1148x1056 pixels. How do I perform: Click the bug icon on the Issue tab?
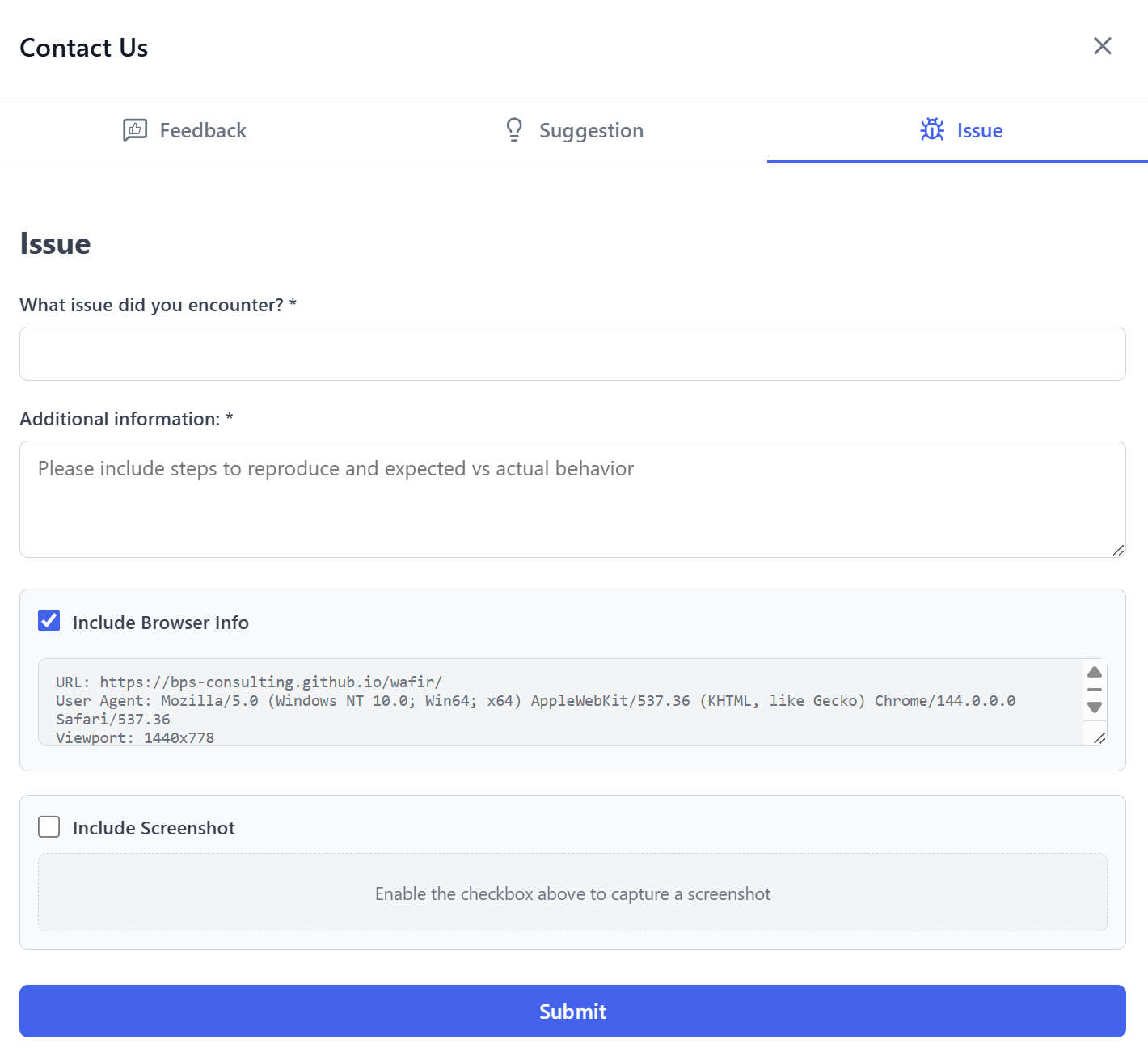tap(932, 130)
